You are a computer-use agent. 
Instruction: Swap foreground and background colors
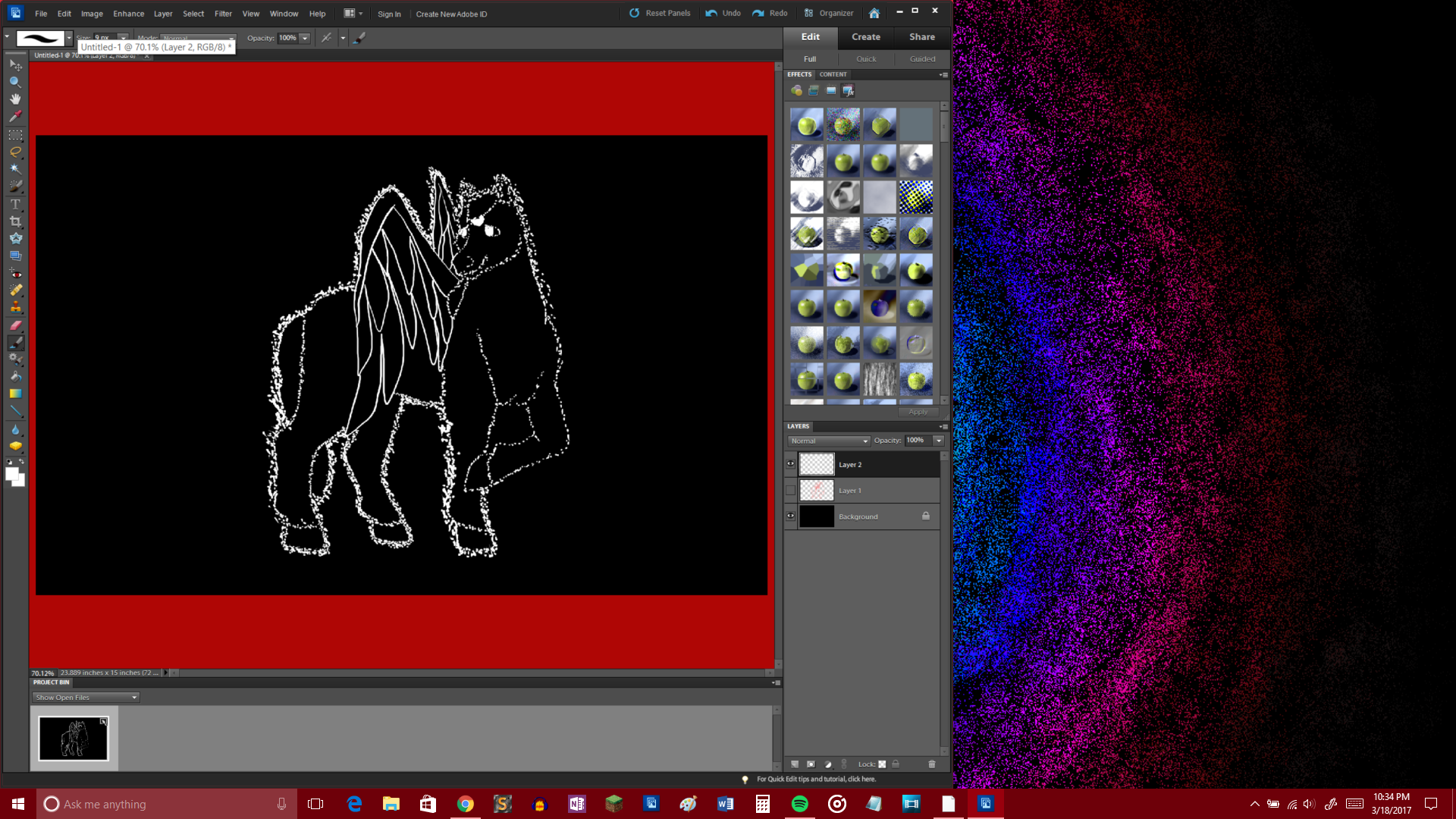tap(22, 462)
